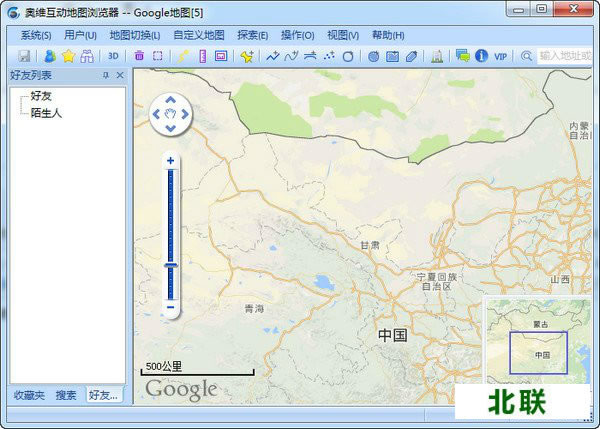Select the circle drawing tool icon

348,56
